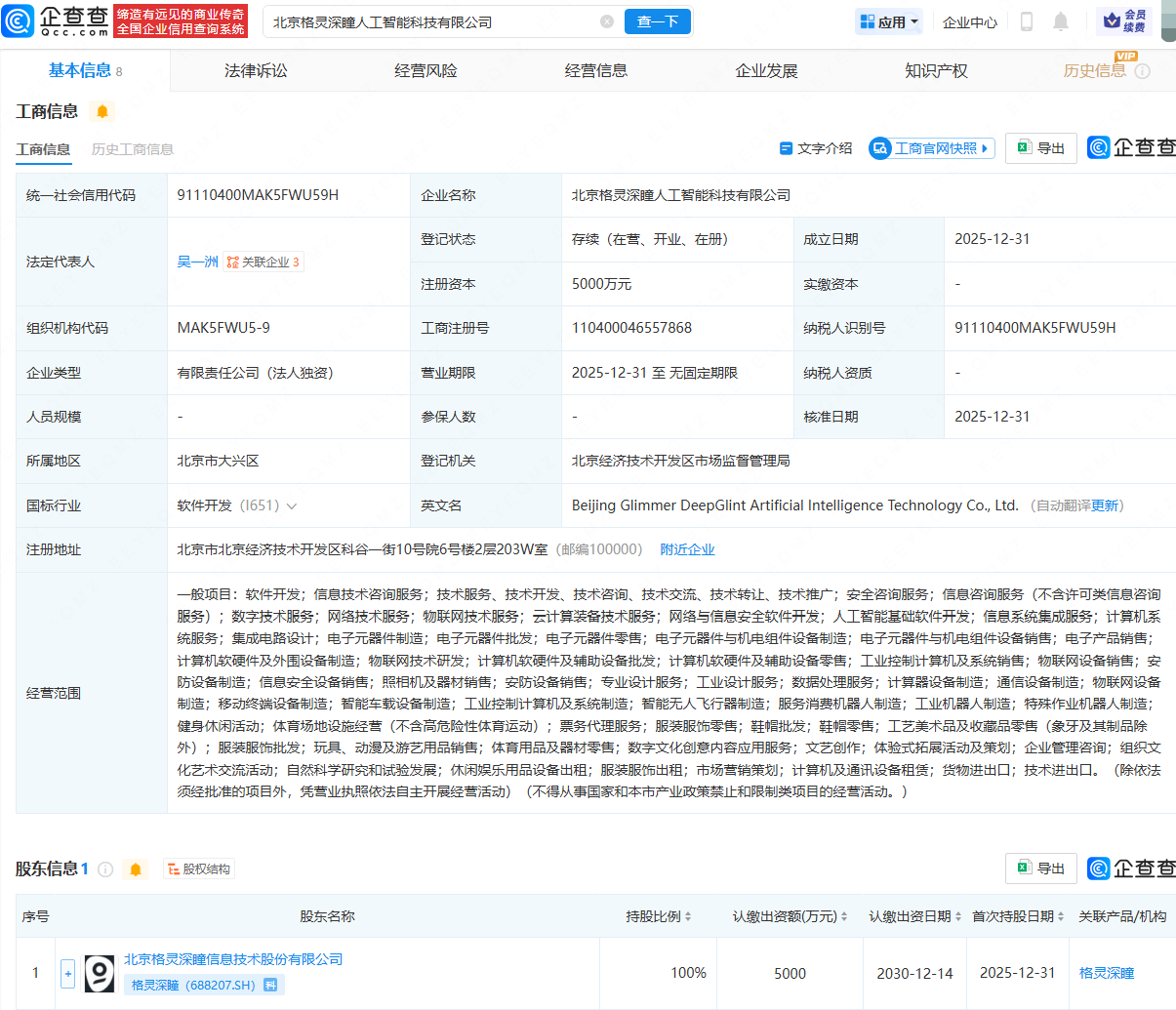The image size is (1176, 1010).
Task: Expand the shareholder row plus button
Action: pyautogui.click(x=67, y=973)
